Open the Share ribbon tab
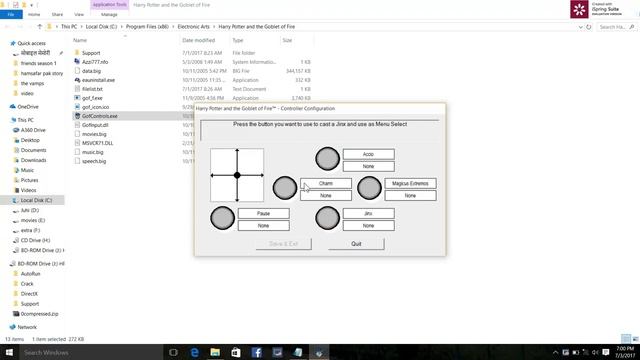The height and width of the screenshot is (360, 640). click(x=57, y=14)
